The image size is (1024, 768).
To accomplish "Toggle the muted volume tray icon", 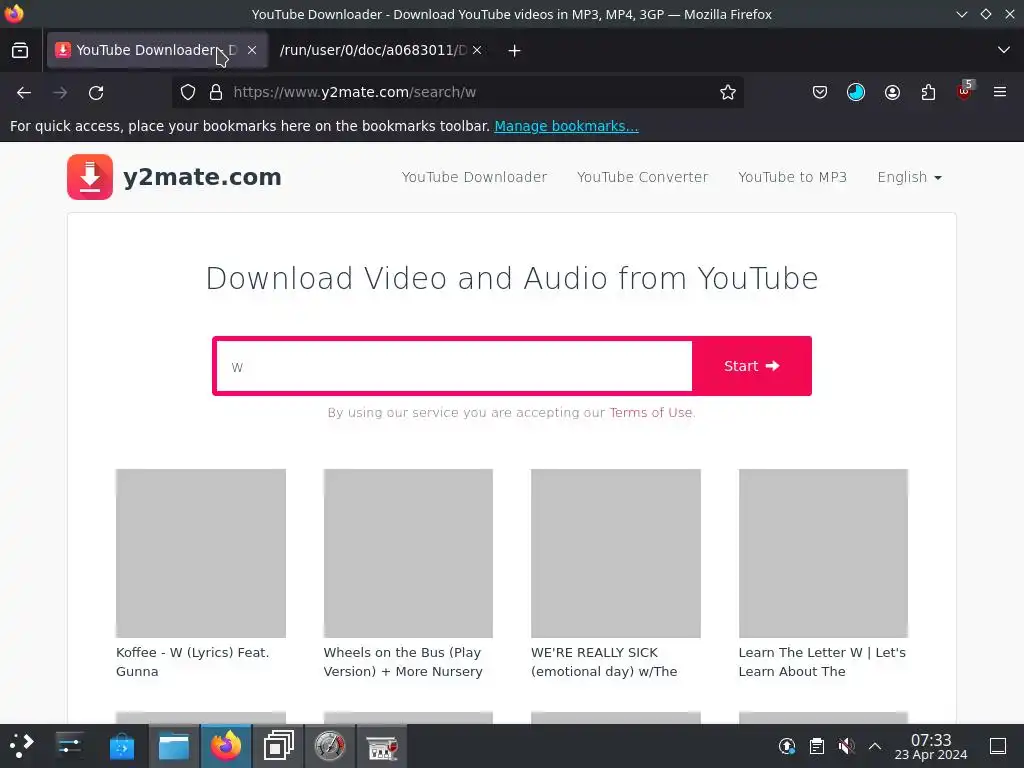I will point(846,746).
